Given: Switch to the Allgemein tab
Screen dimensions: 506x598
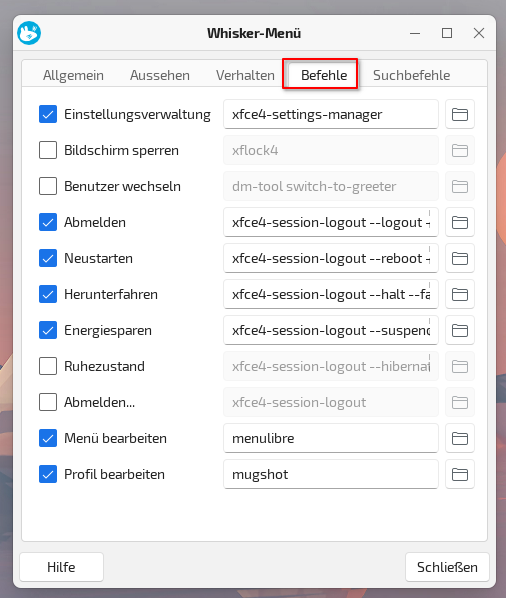Looking at the screenshot, I should pos(73,75).
